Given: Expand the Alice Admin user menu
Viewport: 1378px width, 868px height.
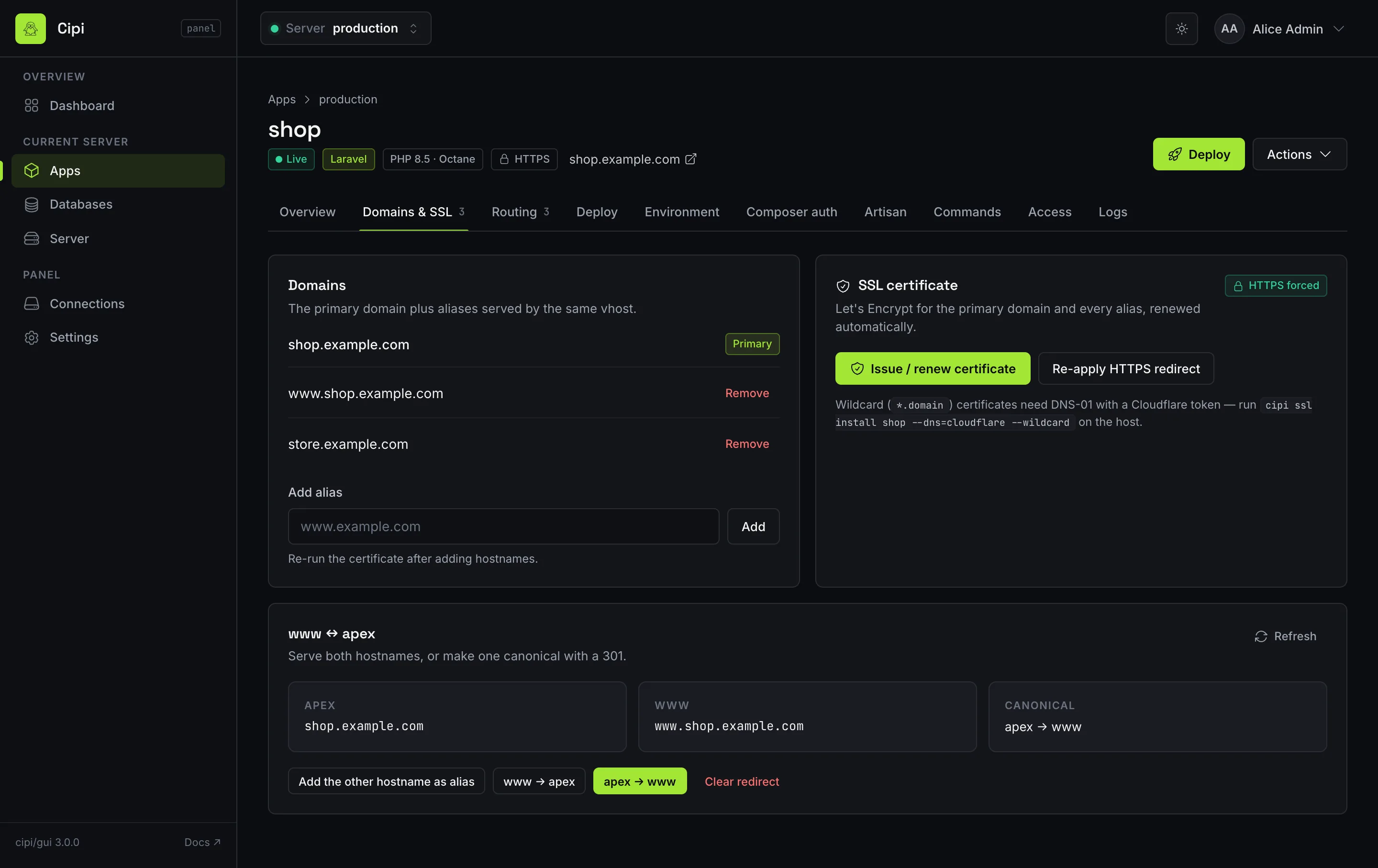Looking at the screenshot, I should pos(1279,29).
